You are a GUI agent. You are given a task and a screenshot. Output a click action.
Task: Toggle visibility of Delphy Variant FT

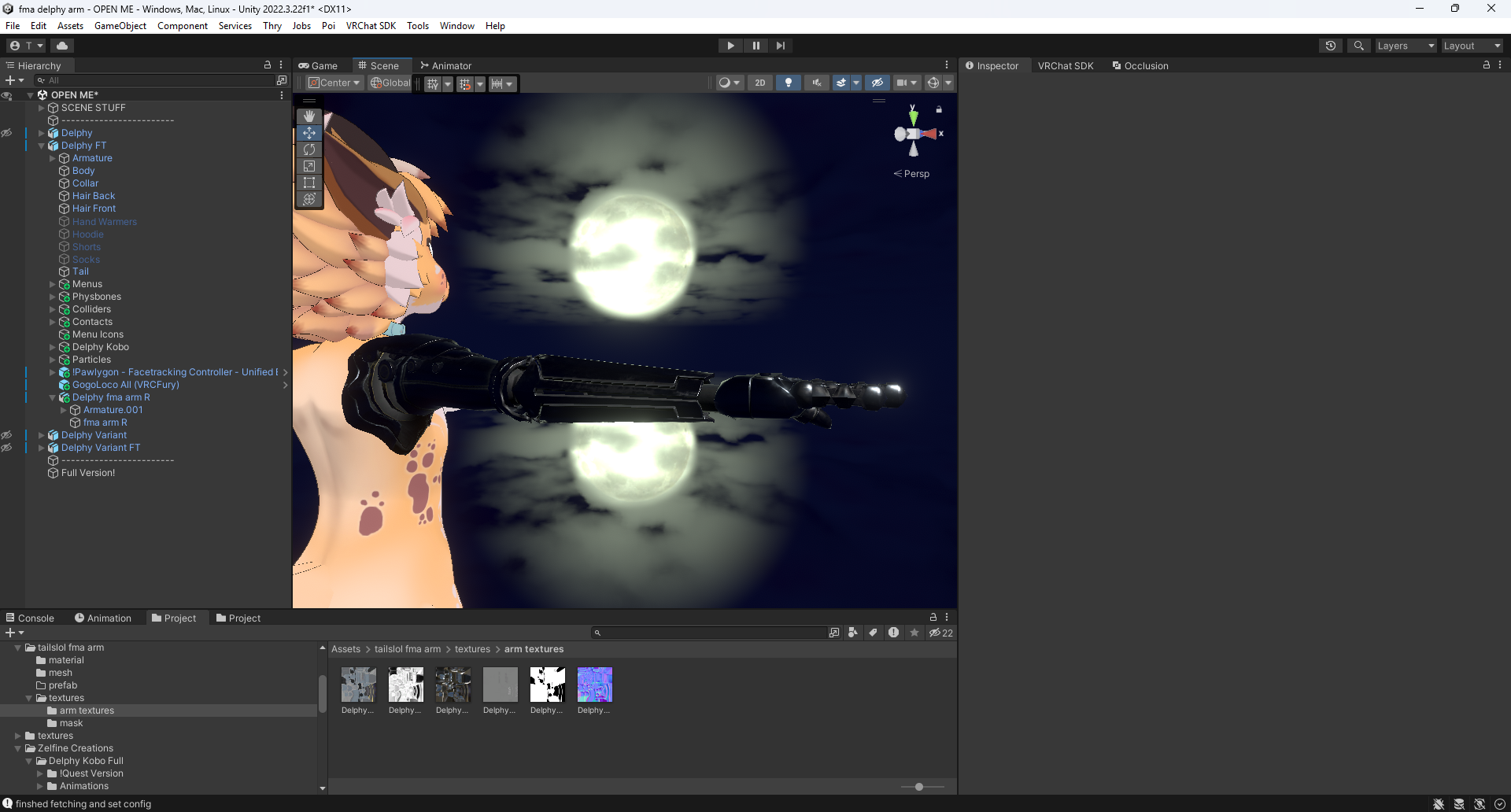tap(6, 448)
